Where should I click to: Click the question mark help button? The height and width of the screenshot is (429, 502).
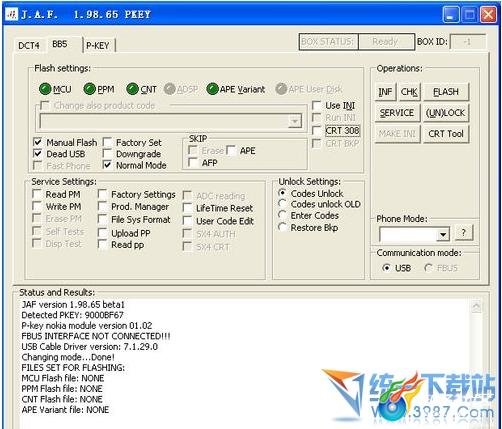tap(464, 232)
